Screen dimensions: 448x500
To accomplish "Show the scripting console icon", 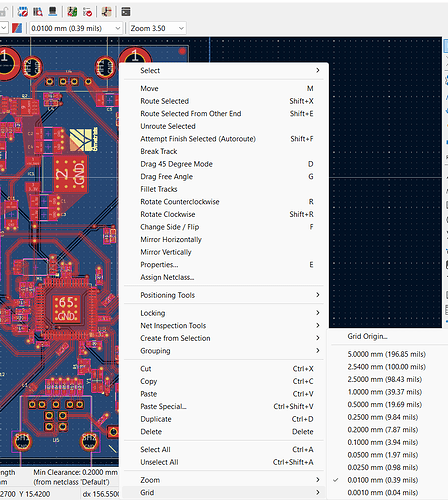I will 126,12.
